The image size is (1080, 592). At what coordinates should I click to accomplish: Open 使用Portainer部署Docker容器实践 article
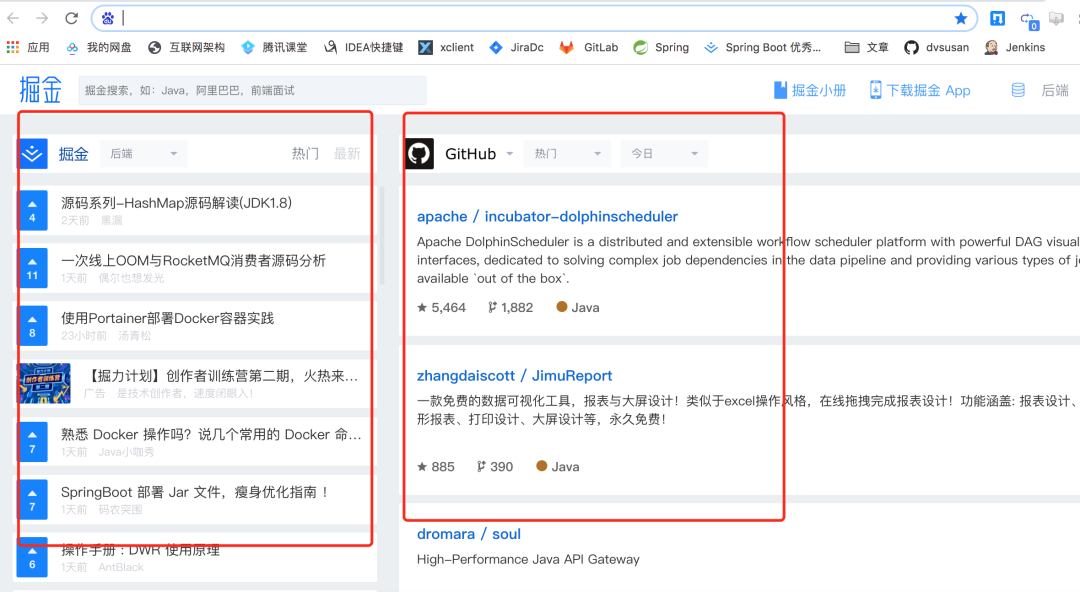click(x=167, y=318)
